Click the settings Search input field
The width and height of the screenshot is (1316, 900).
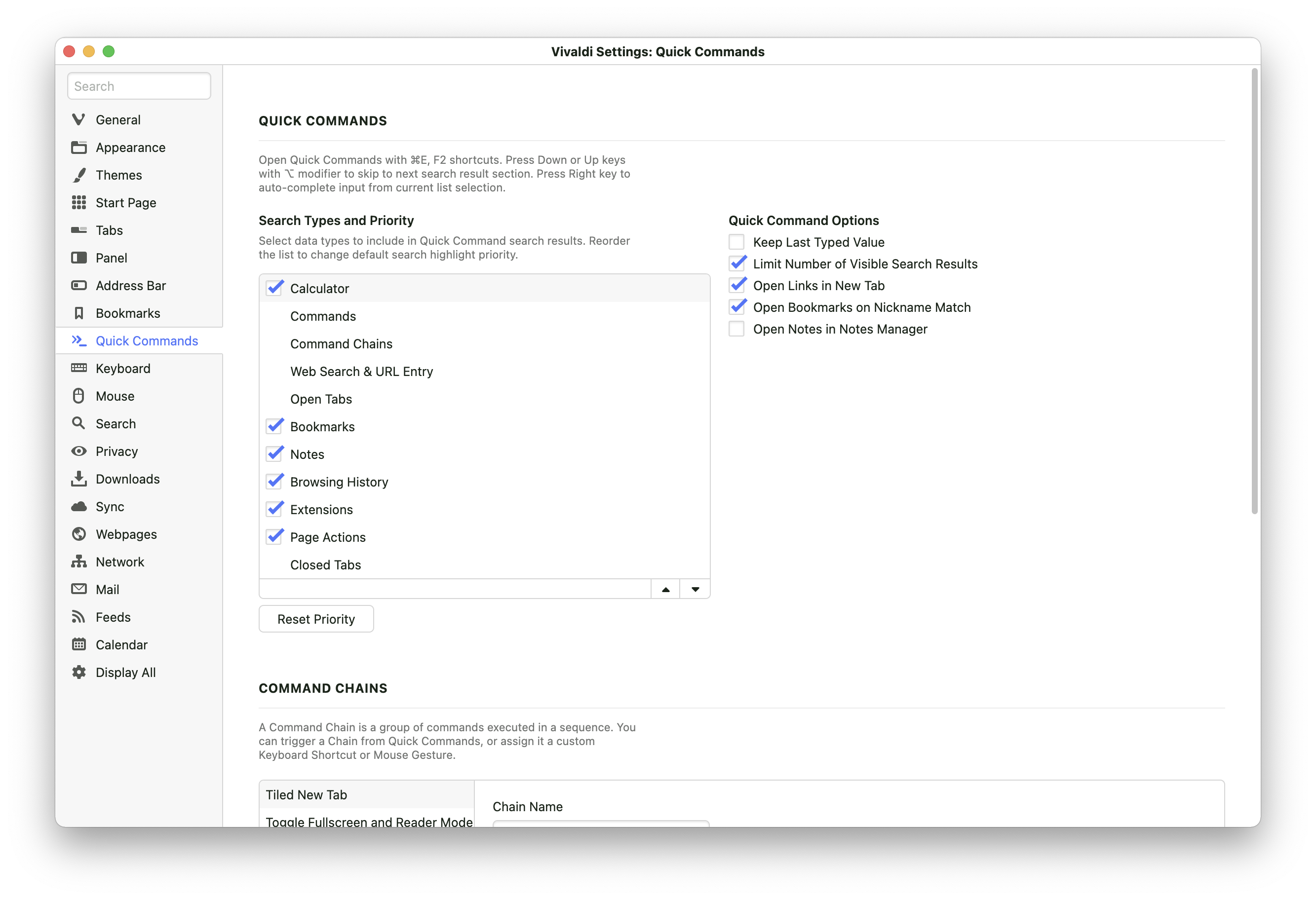click(139, 86)
